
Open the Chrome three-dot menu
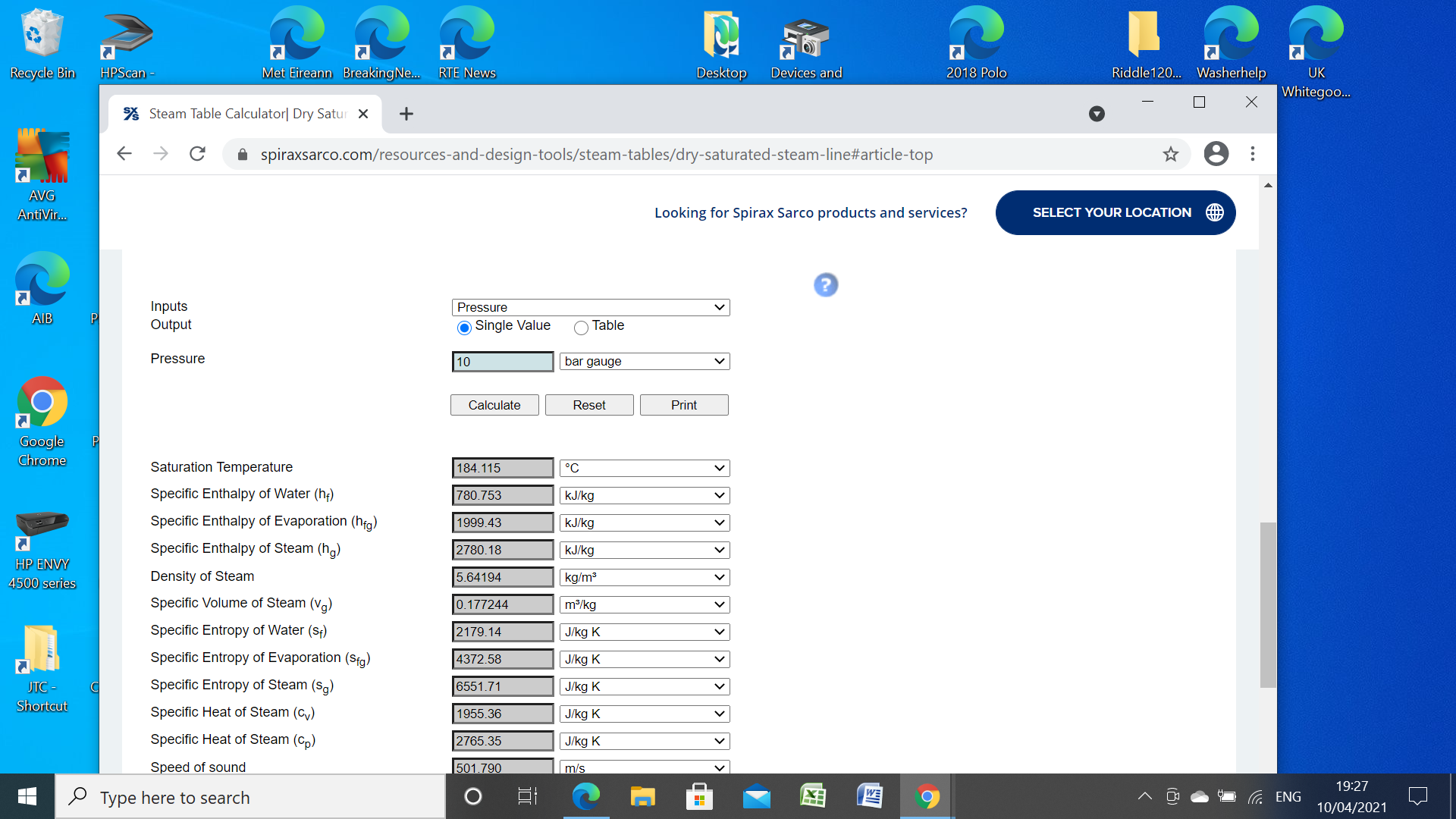(x=1253, y=154)
